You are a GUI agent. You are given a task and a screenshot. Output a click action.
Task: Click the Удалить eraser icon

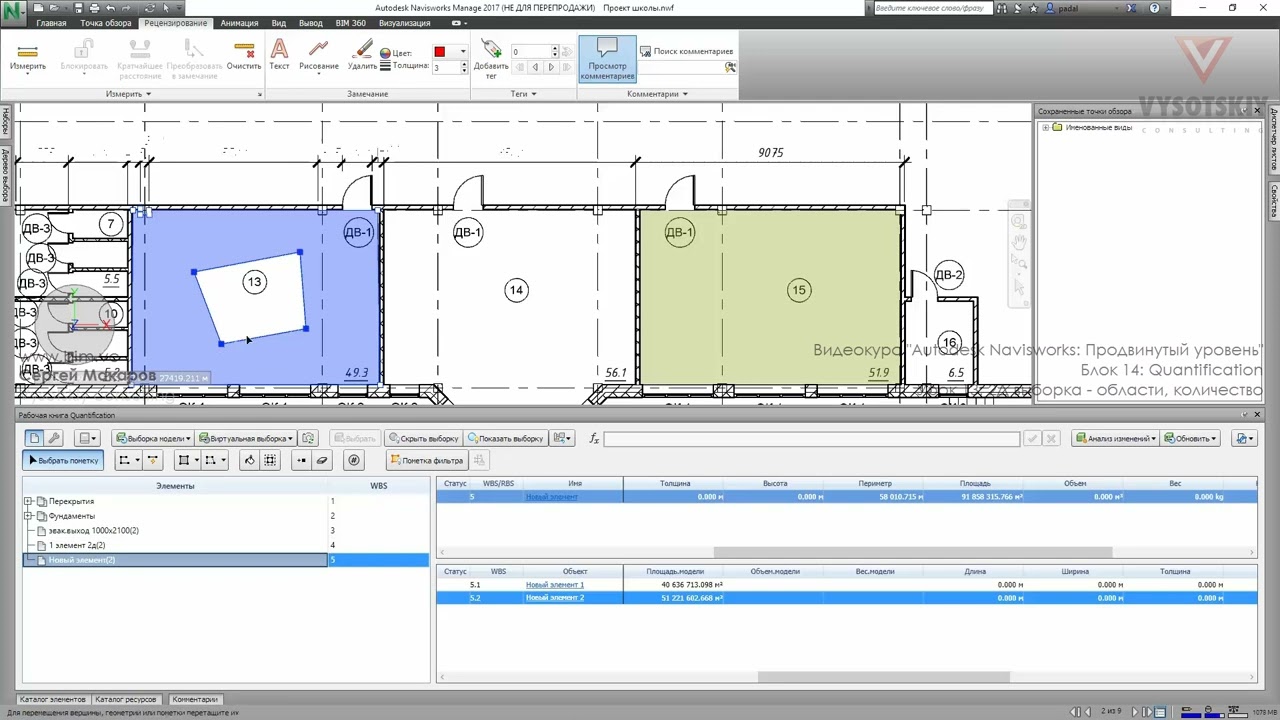coord(362,56)
